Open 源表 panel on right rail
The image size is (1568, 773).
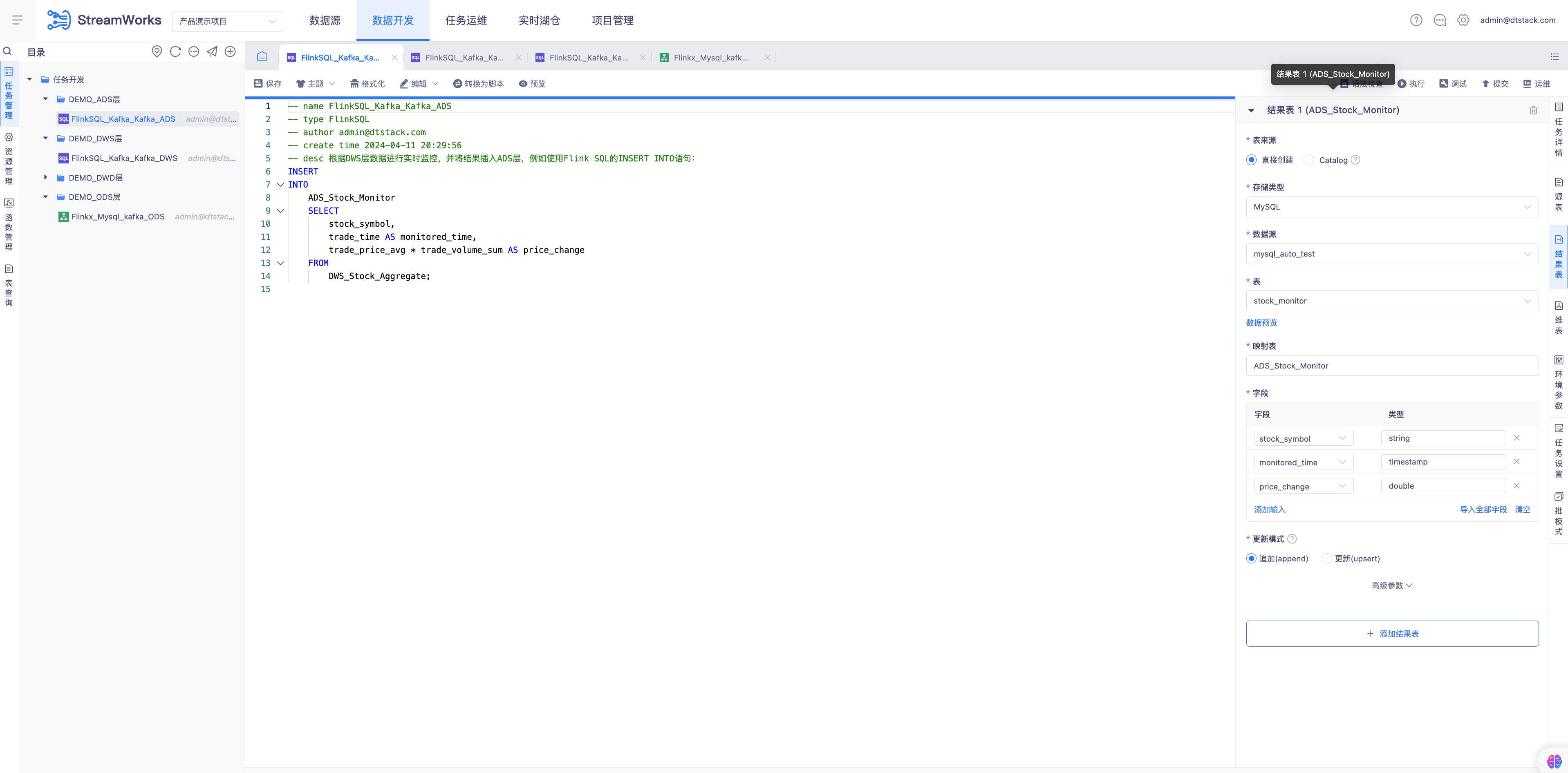pyautogui.click(x=1559, y=194)
